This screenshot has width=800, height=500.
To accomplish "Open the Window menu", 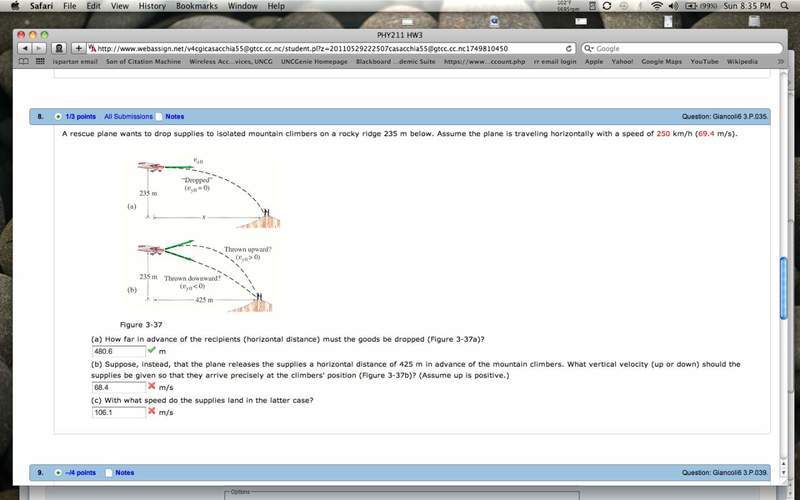I will tap(242, 6).
